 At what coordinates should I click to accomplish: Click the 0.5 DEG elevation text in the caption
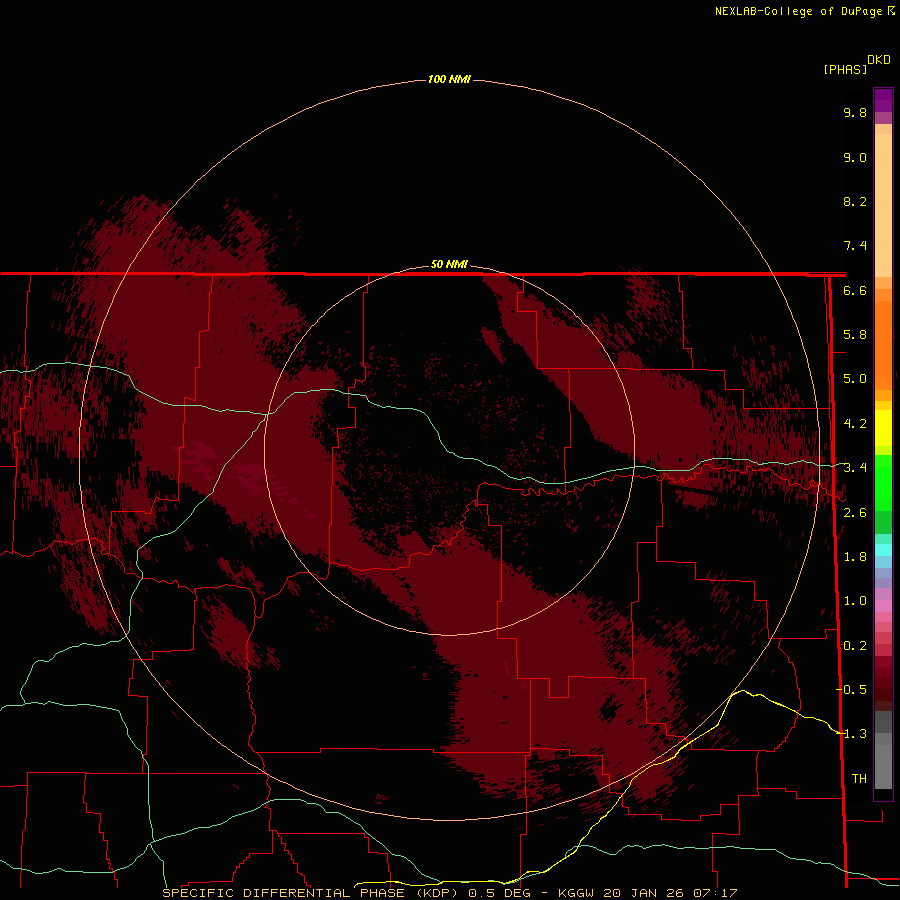[499, 893]
